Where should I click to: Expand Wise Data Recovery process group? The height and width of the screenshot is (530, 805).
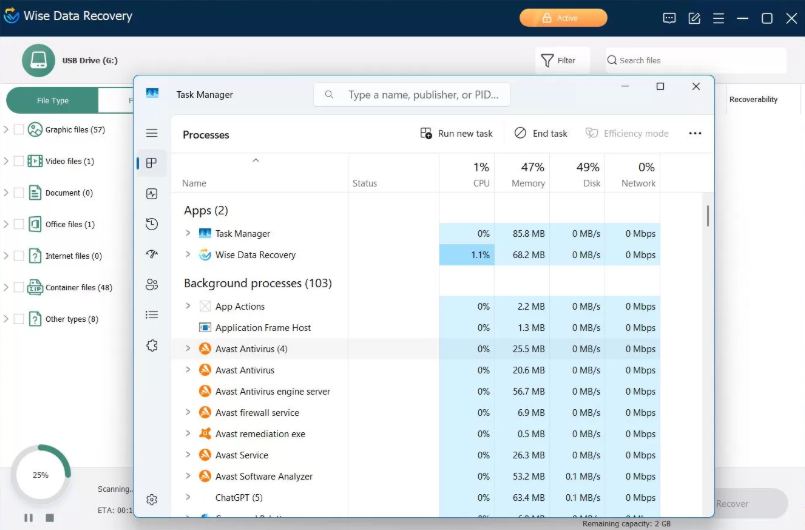click(x=188, y=254)
